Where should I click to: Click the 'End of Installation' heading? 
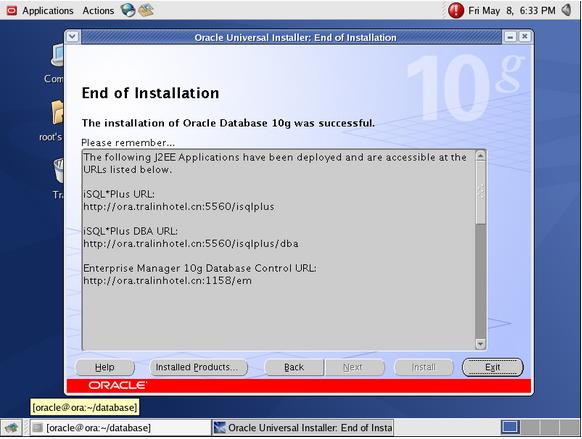(x=150, y=93)
